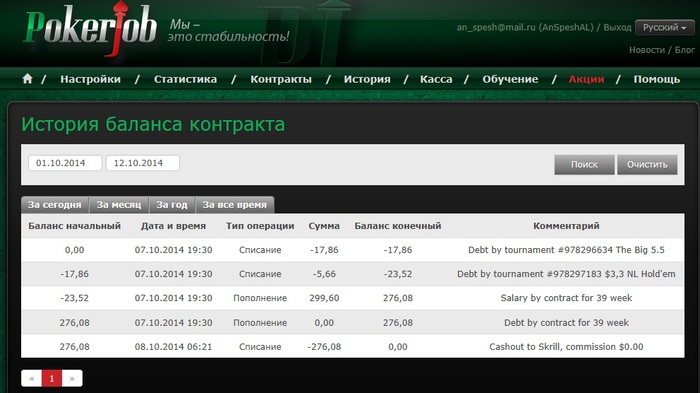
Task: Click the PokerJob logo
Action: click(91, 29)
